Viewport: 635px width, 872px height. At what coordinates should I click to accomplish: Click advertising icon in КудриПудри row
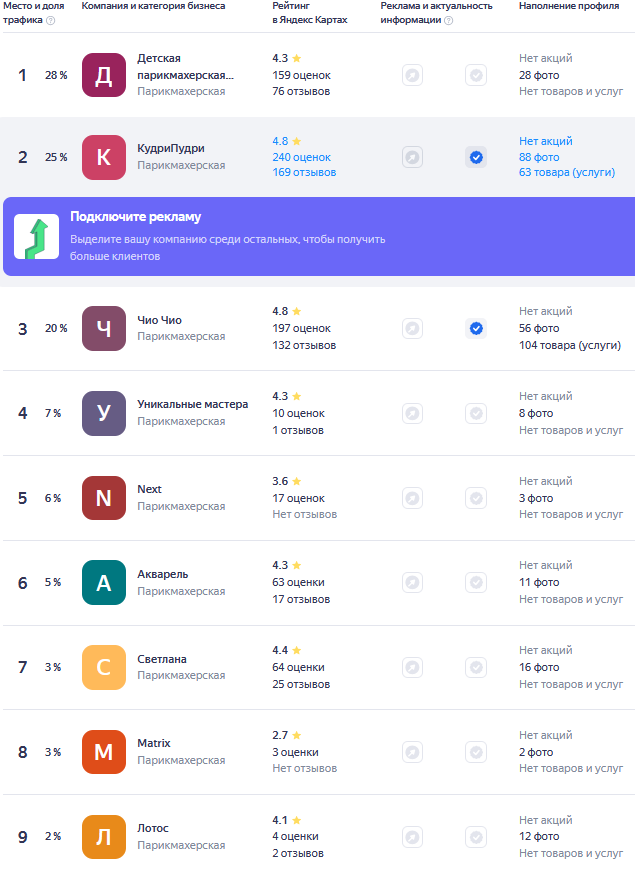[413, 157]
